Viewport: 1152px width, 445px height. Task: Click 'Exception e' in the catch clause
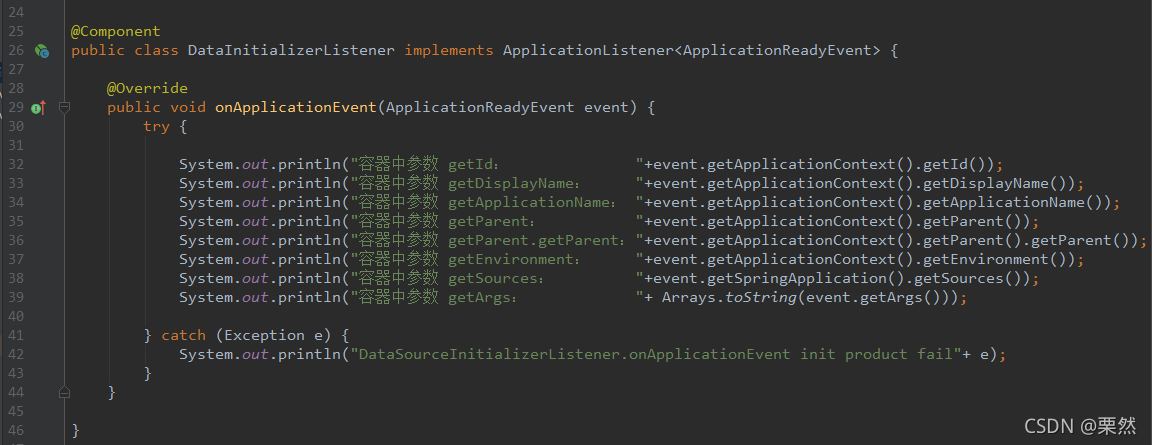click(x=273, y=336)
